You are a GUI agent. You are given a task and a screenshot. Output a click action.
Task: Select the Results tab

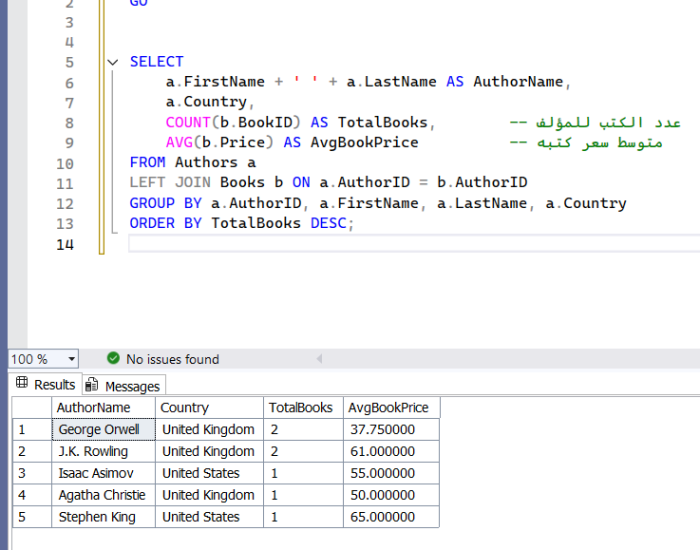tap(54, 385)
